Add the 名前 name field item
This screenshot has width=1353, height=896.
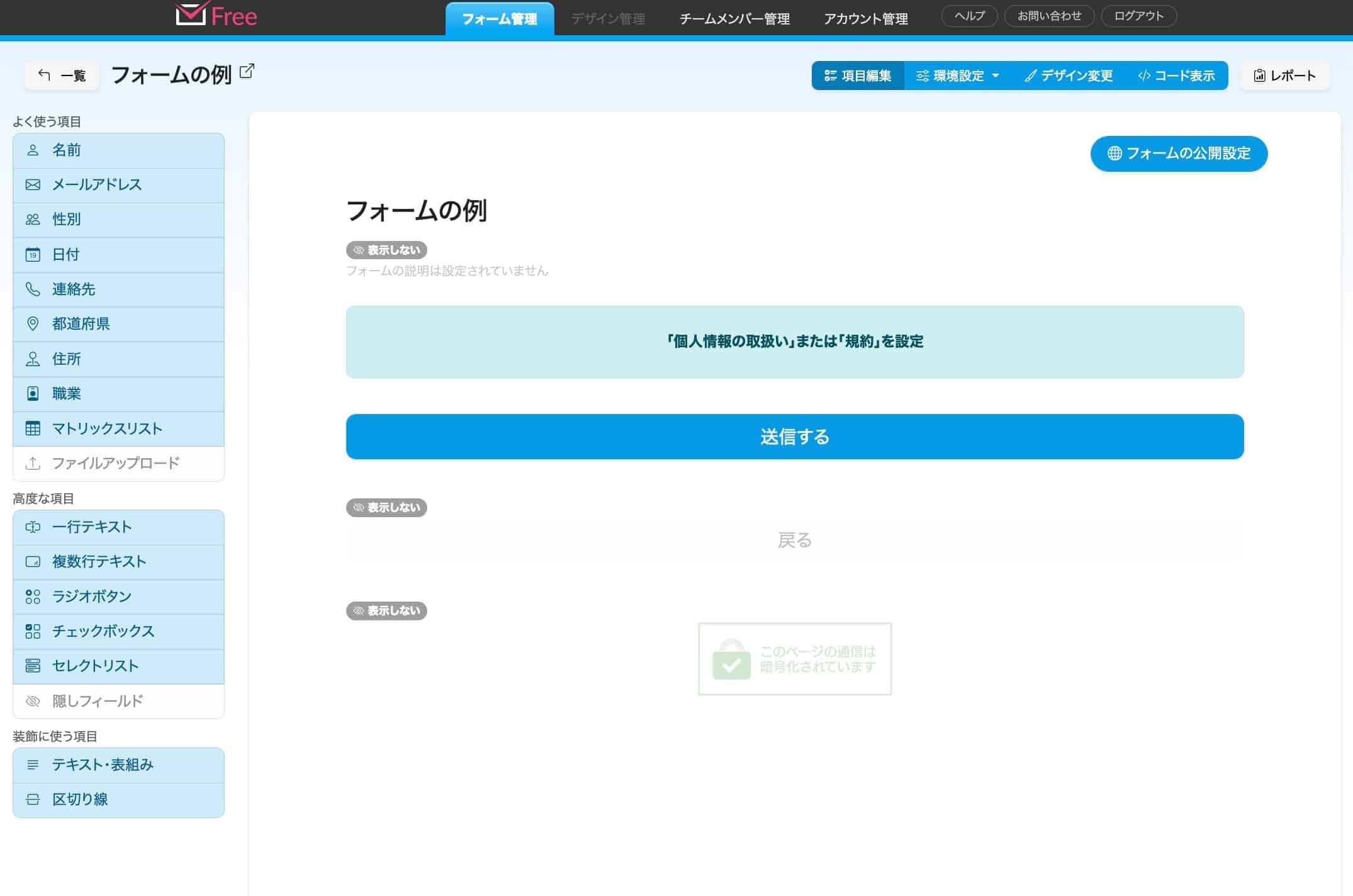(118, 150)
